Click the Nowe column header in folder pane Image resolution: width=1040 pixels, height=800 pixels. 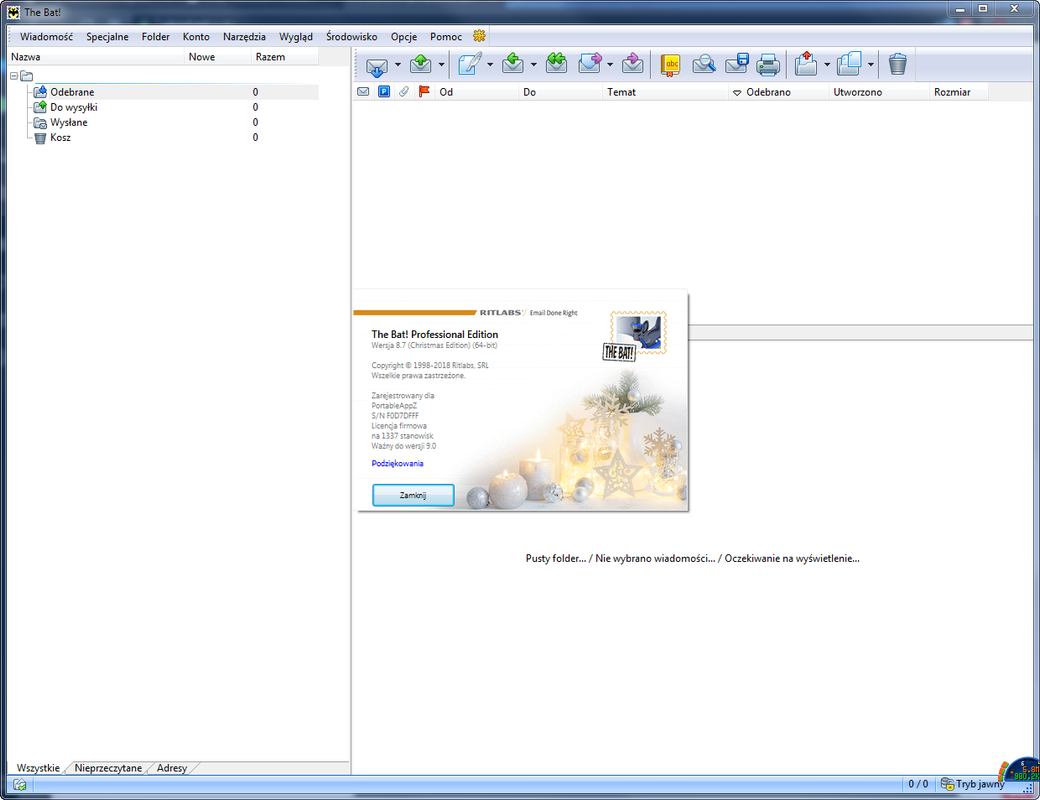coord(218,57)
